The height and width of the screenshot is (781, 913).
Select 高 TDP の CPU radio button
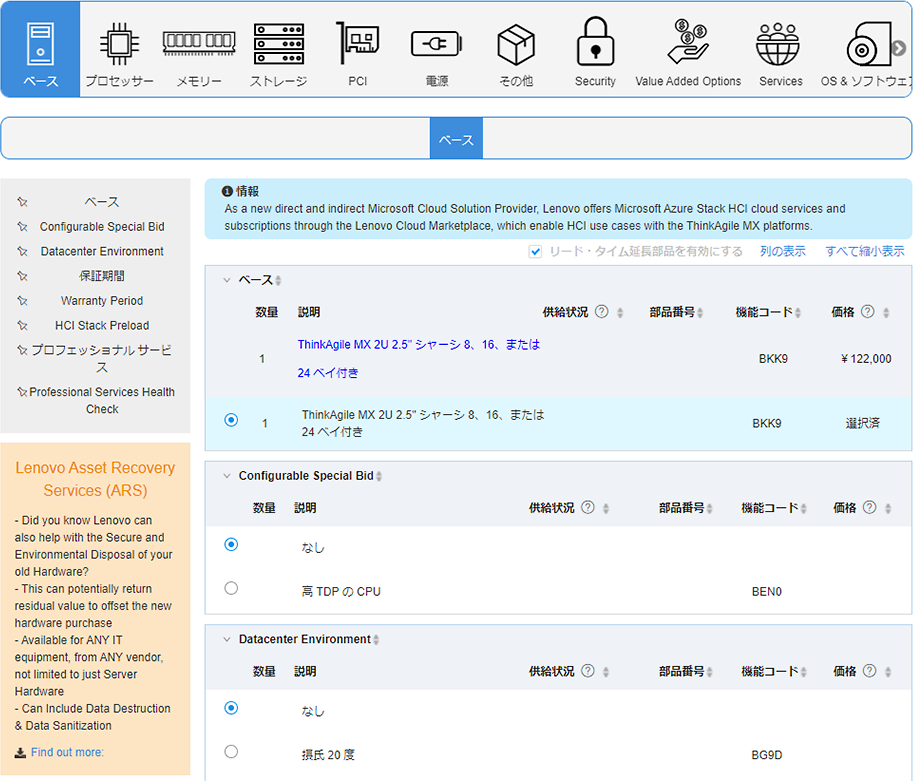pyautogui.click(x=231, y=588)
